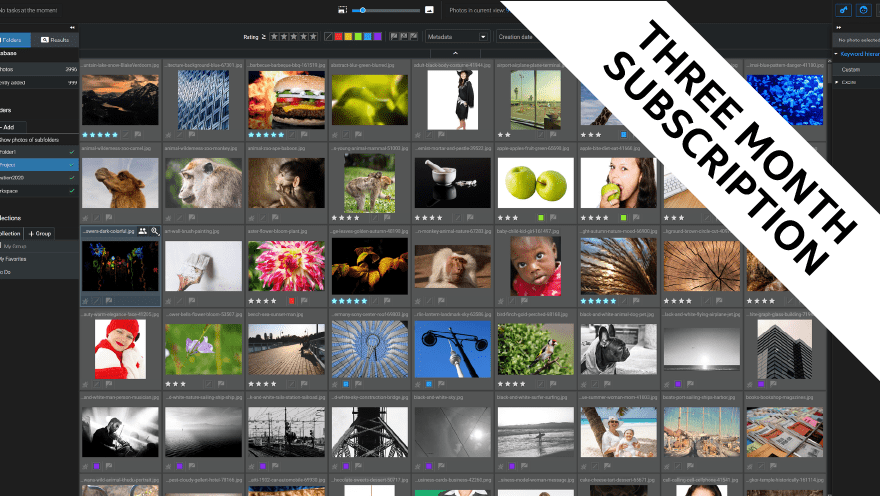This screenshot has height=496, width=880.
Task: Open the To Do collection
Action: [x=39, y=272]
